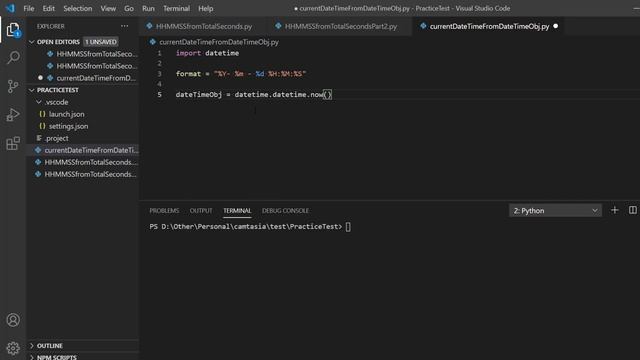Collapse the .vscode folder
Screen dimensions: 640x360
tap(39, 102)
